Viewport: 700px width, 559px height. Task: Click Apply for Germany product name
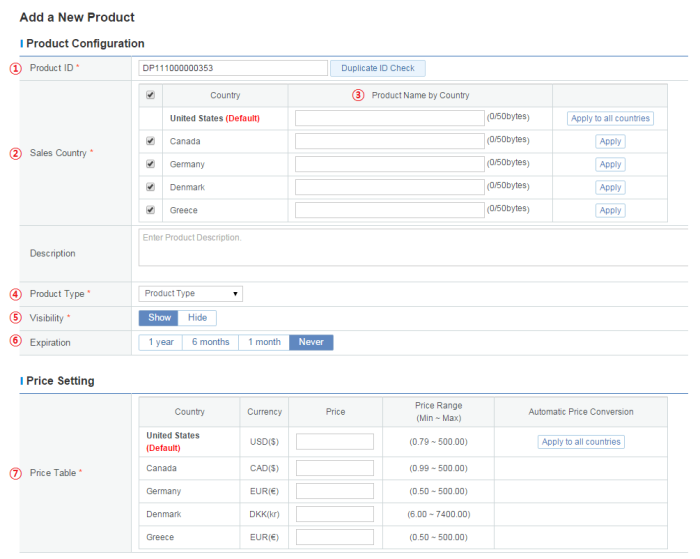point(610,164)
